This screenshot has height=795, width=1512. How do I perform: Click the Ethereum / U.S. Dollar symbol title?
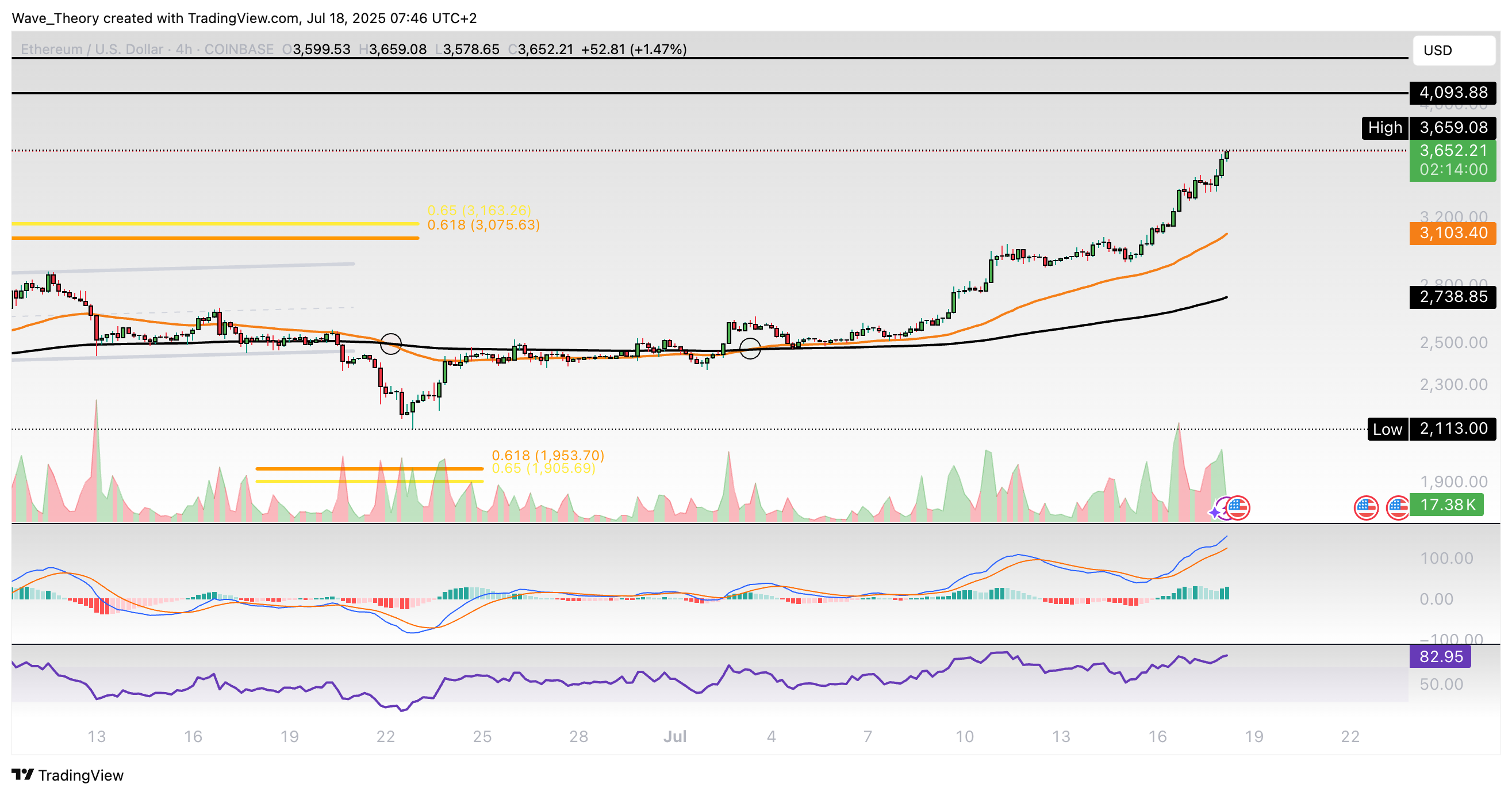(91, 49)
